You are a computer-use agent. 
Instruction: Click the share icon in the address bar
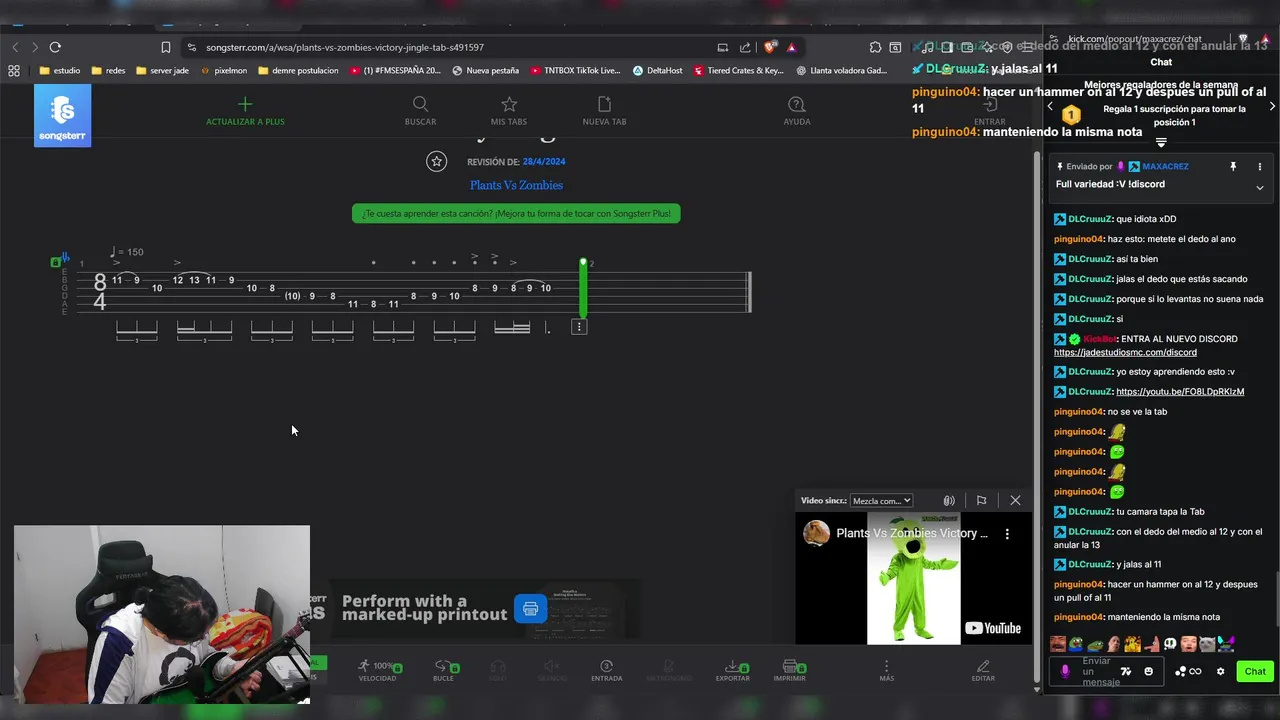[x=745, y=47]
